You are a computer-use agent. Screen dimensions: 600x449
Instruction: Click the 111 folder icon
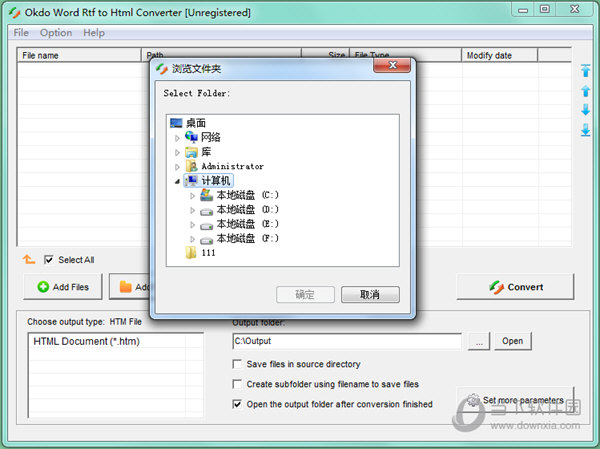pos(191,253)
